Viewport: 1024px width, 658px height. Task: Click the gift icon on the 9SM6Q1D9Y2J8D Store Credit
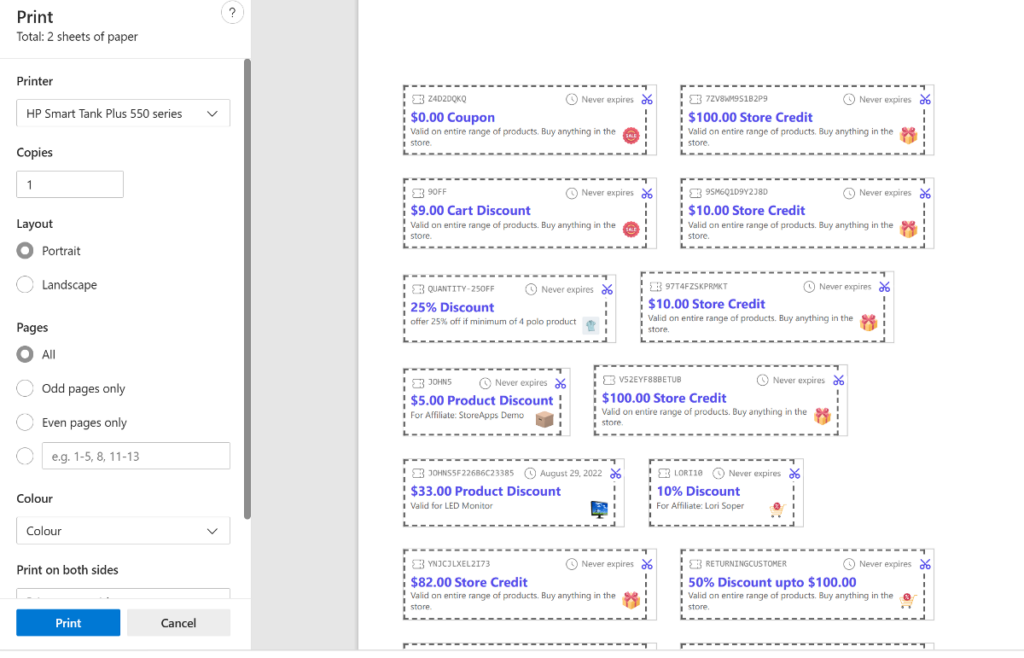(x=906, y=226)
